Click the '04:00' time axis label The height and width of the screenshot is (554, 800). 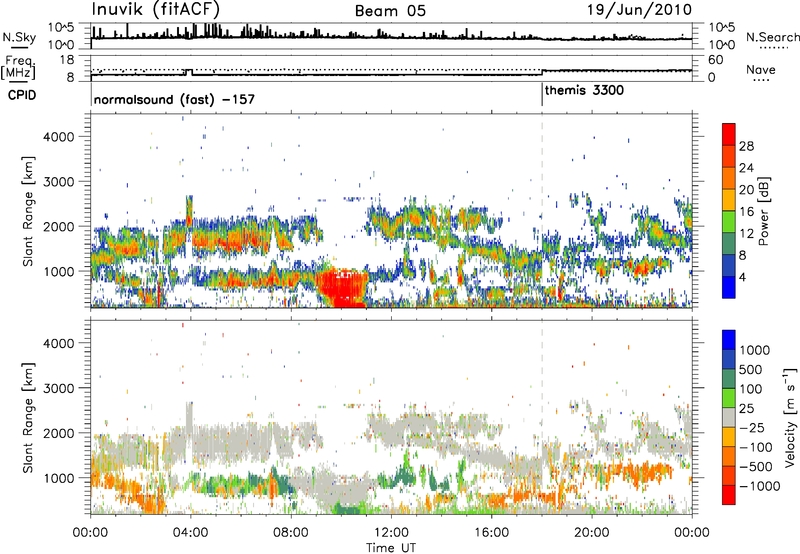point(190,533)
